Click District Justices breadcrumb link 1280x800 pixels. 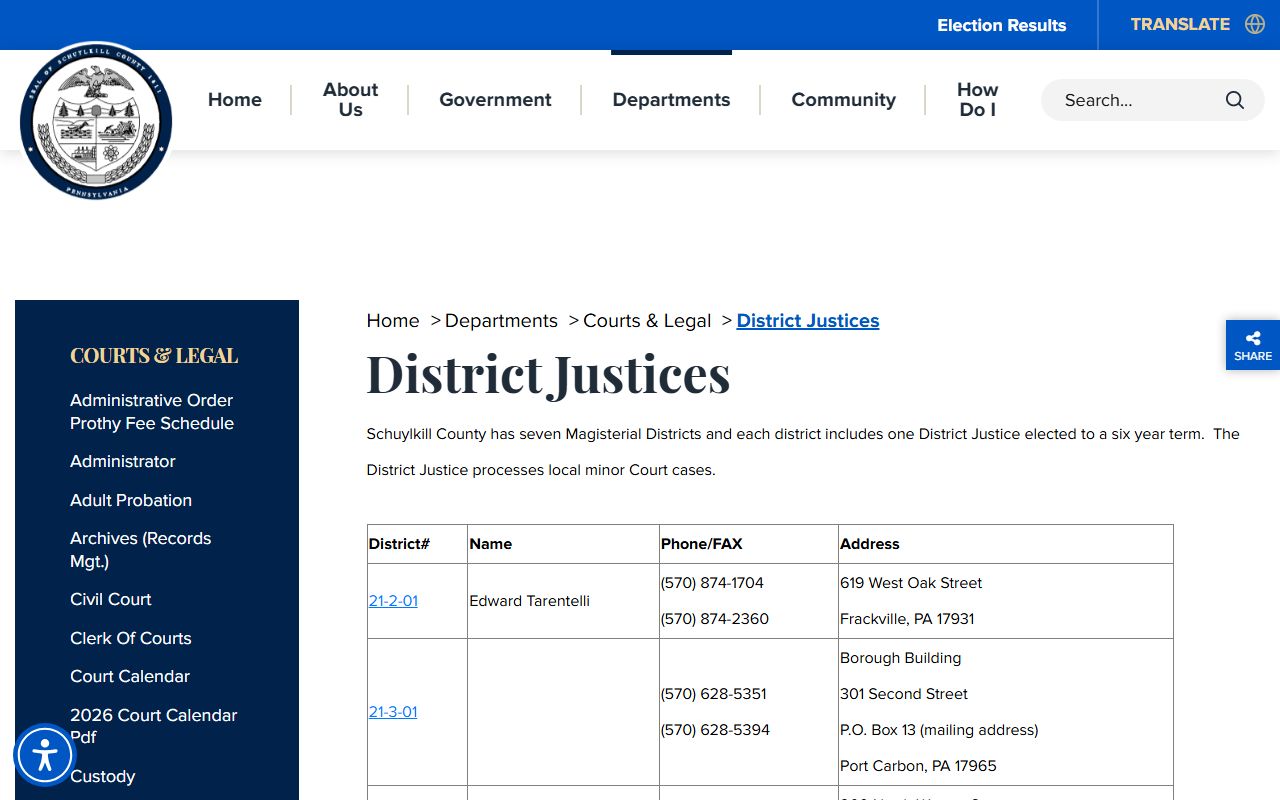click(808, 321)
